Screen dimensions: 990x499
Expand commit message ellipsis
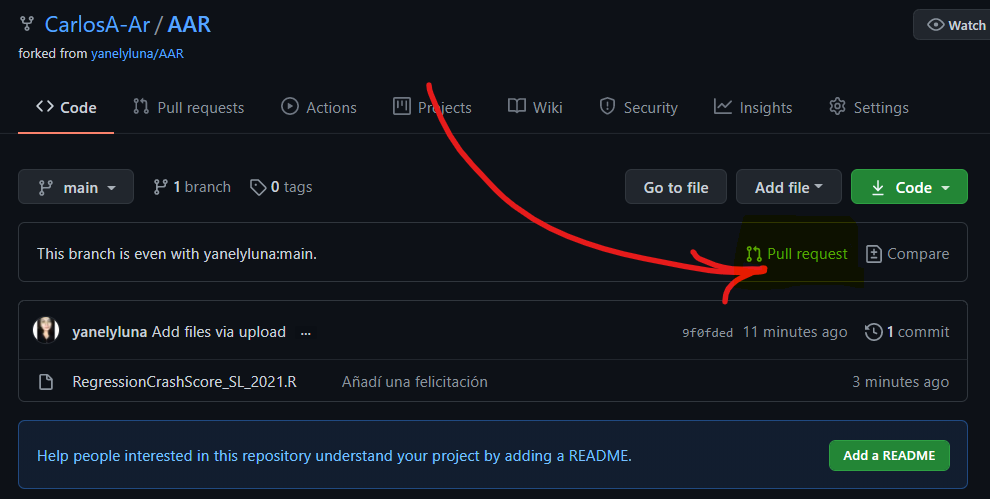[306, 333]
